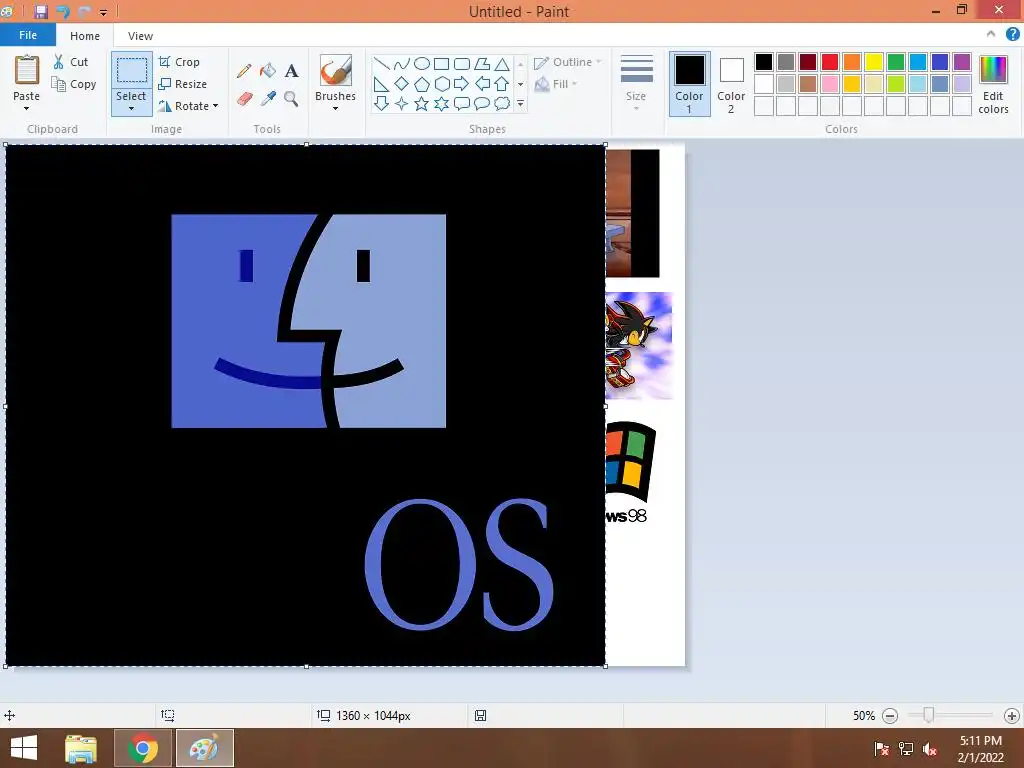Select the Eraser tool

[244, 99]
